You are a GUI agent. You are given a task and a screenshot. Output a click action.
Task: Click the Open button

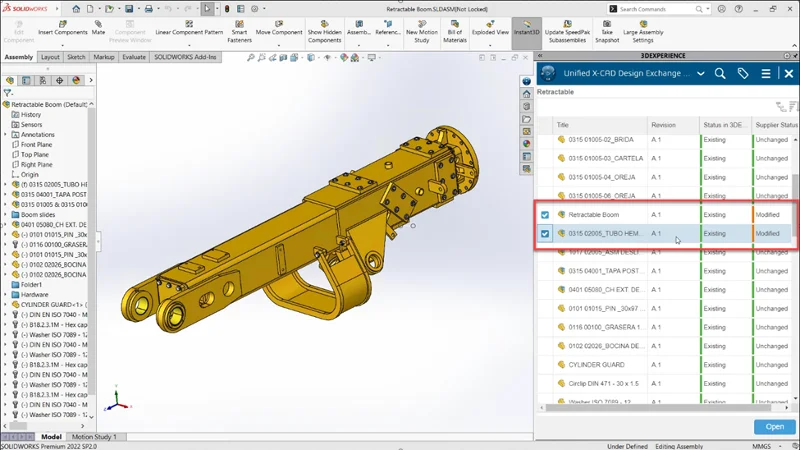(774, 427)
